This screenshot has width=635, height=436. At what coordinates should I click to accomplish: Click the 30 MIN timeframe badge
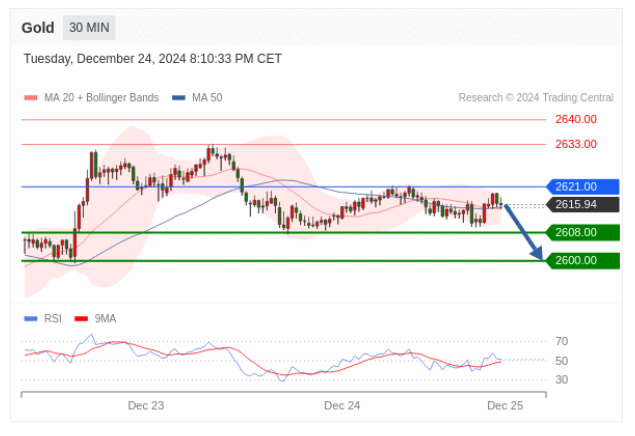coord(89,28)
